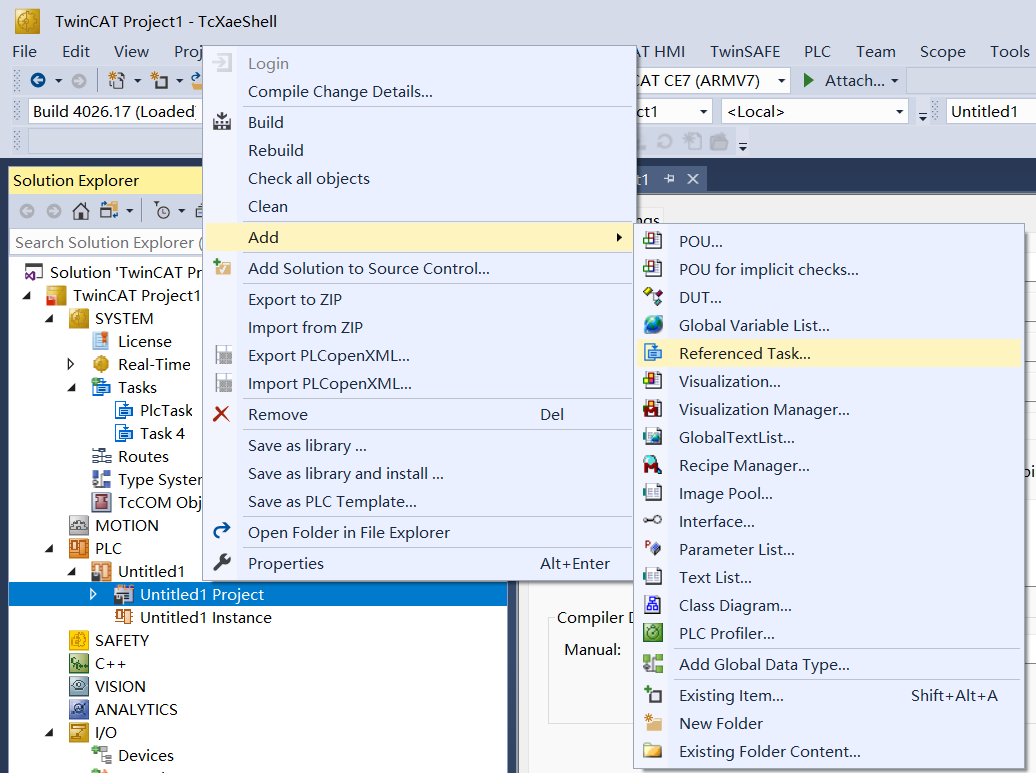This screenshot has width=1036, height=773.
Task: Collapse the Tasks tree node
Action: (x=72, y=388)
